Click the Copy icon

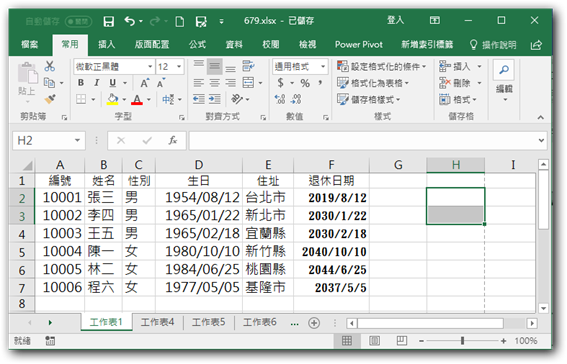click(x=50, y=83)
